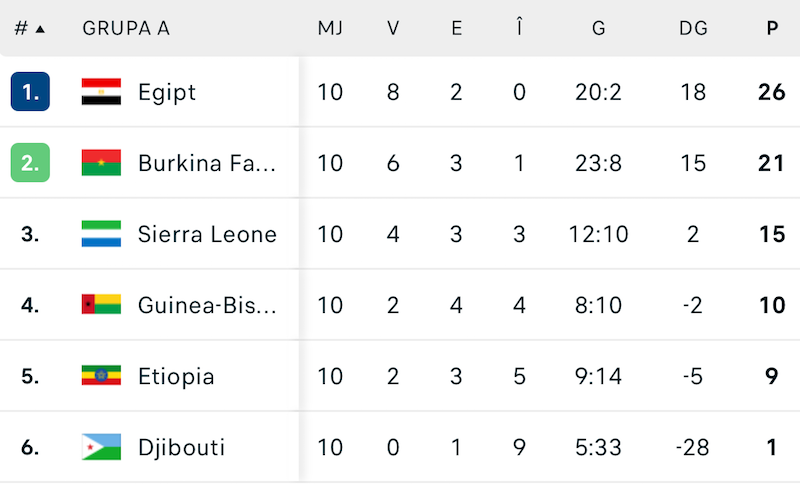The image size is (800, 485).
Task: Click the Guinea-Bissau flag icon
Action: pyautogui.click(x=101, y=305)
